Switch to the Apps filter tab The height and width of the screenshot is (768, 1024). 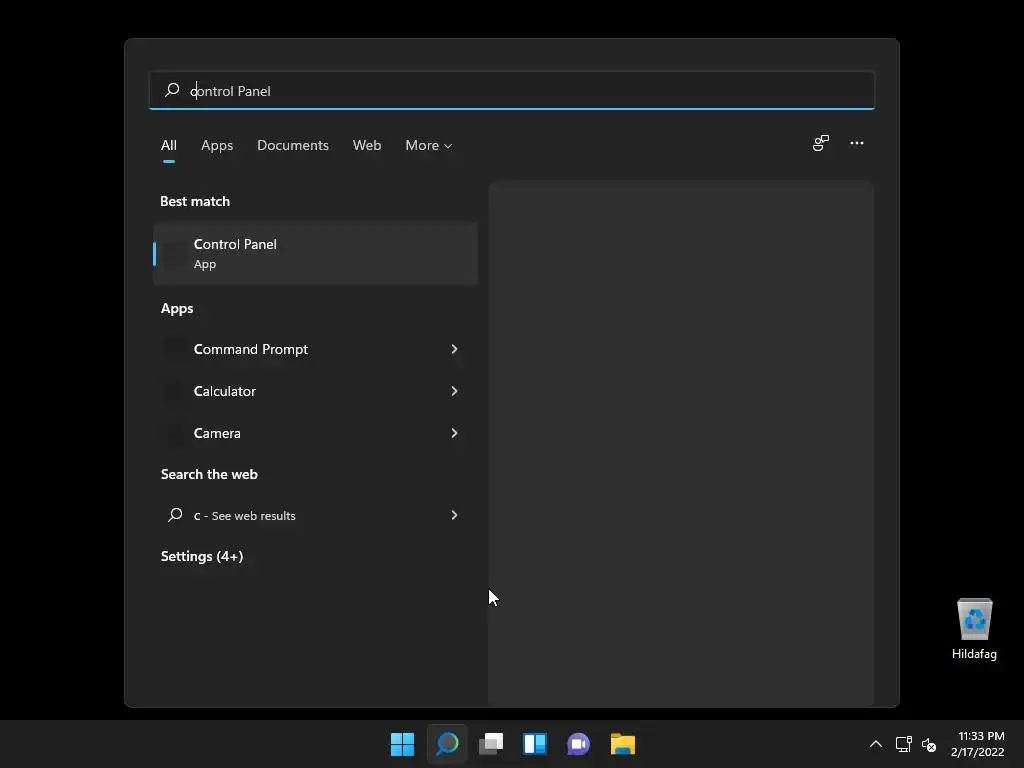pos(217,145)
